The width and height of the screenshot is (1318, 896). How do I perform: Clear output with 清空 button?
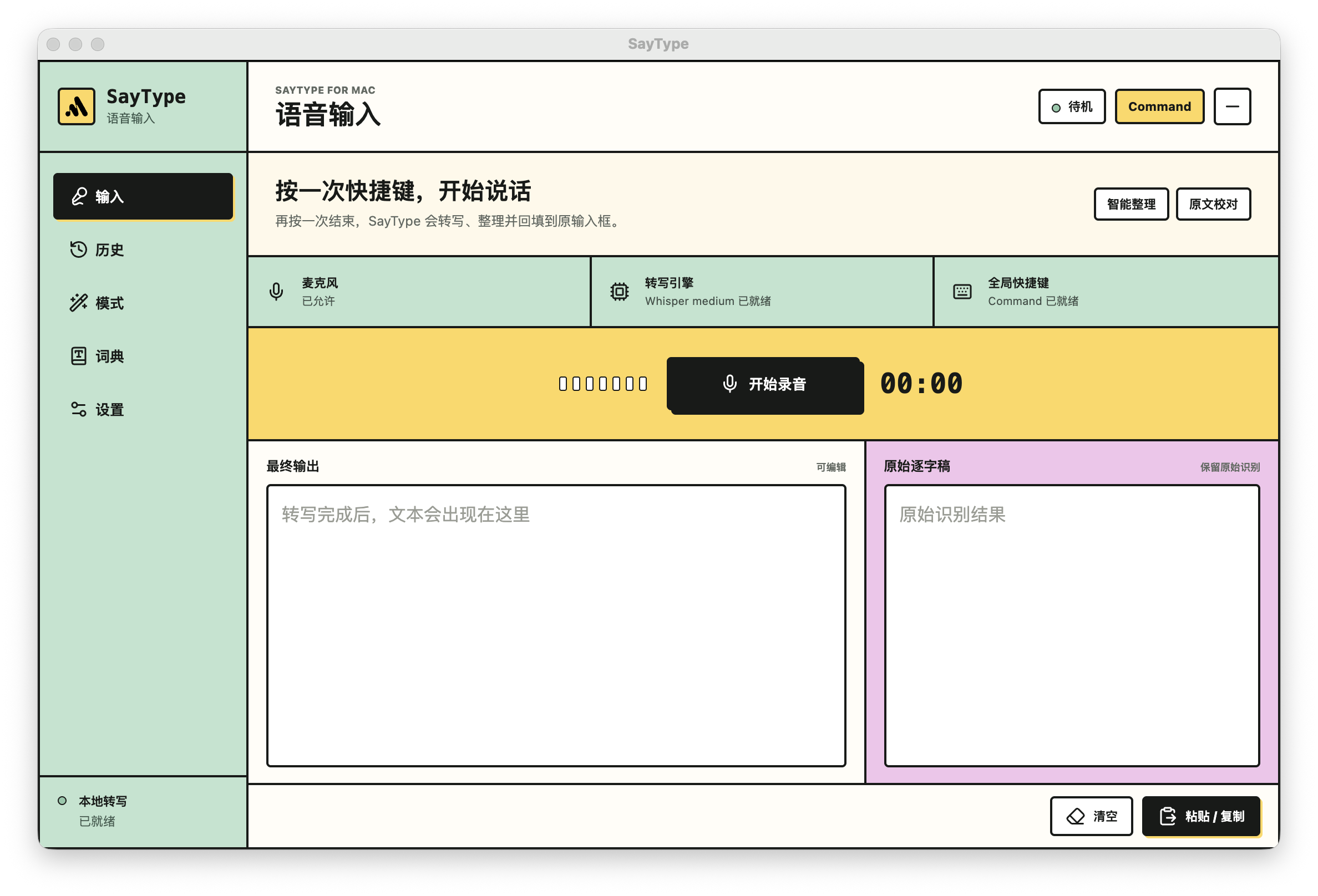click(1091, 816)
